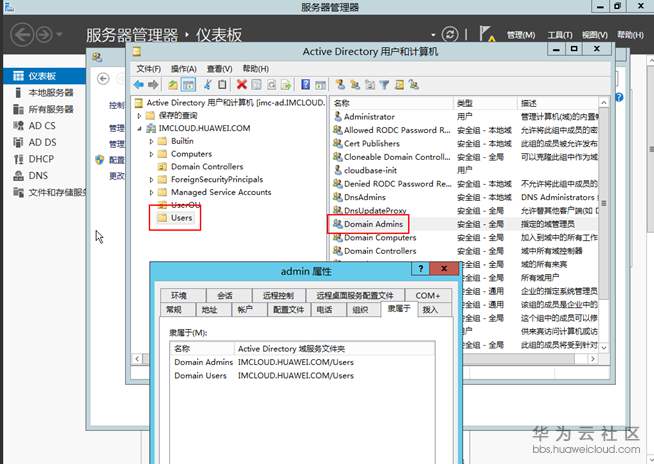The width and height of the screenshot is (654, 464).
Task: Expand the ForeignSecurityPrincipals tree node
Action: 152,180
